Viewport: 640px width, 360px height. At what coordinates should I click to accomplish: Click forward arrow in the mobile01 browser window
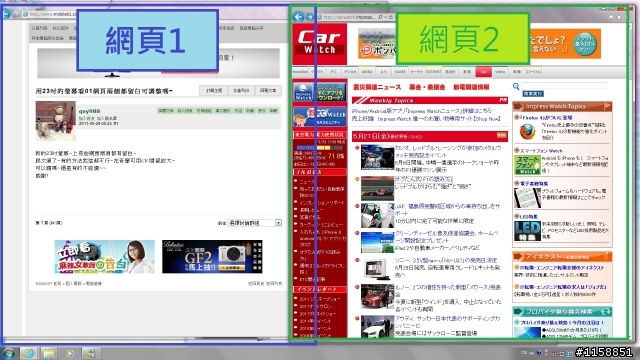(x=16, y=14)
